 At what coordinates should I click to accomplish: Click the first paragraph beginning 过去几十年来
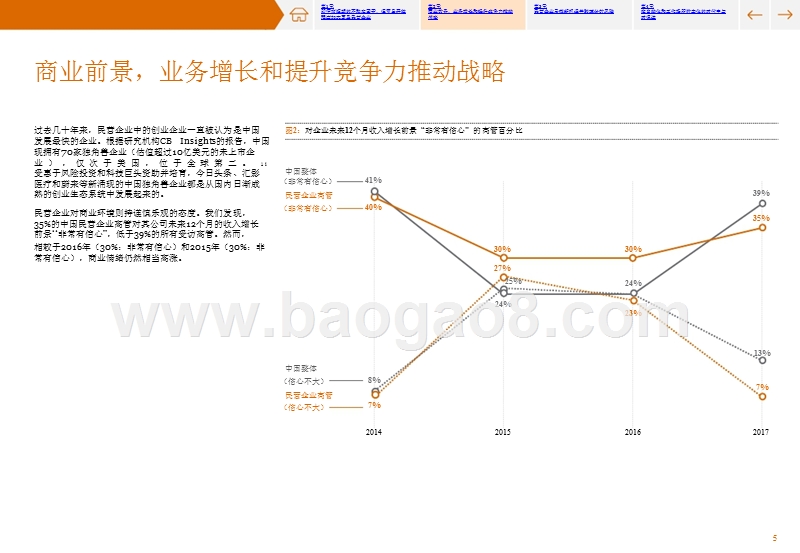click(152, 162)
